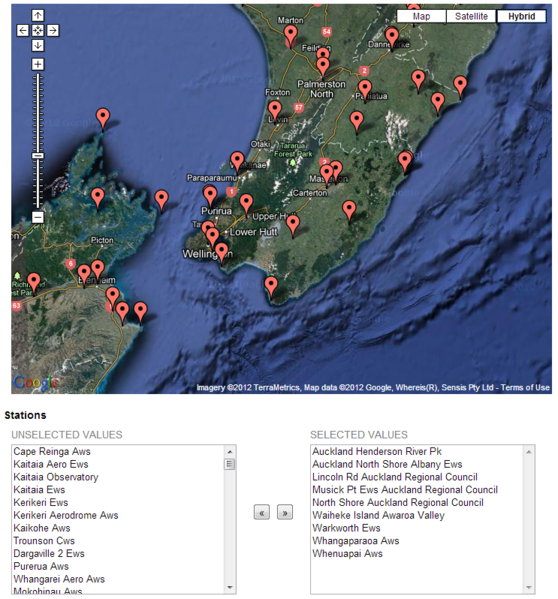Pan the map right with arrow button

53,31
